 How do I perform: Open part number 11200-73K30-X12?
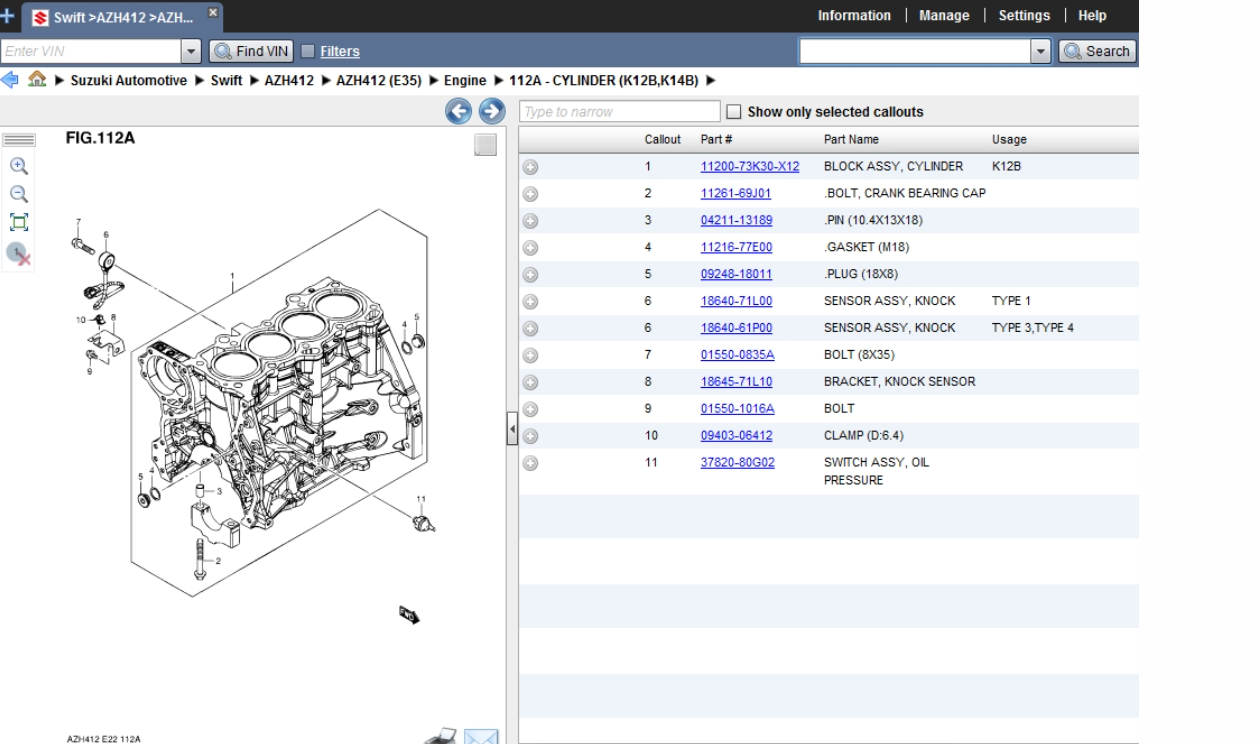point(750,167)
